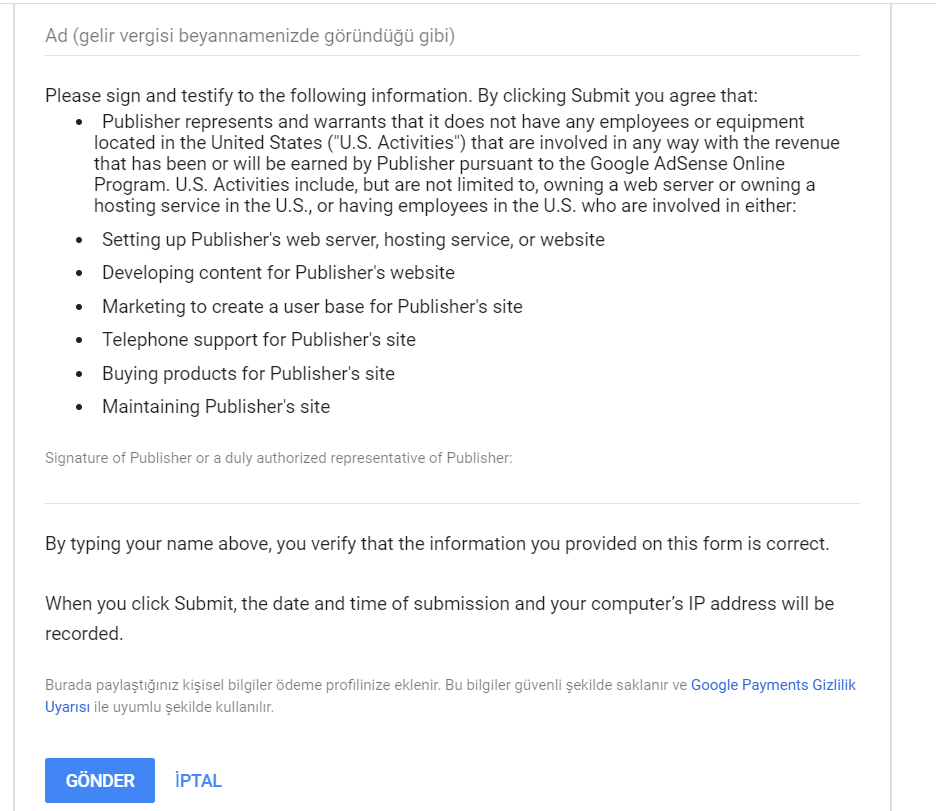
Task: Click the 'Uyarısı' link text on second line
Action: [67, 707]
